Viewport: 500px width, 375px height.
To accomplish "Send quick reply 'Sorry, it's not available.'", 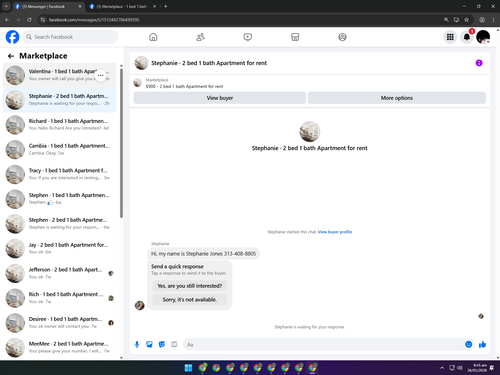I will pyautogui.click(x=190, y=300).
